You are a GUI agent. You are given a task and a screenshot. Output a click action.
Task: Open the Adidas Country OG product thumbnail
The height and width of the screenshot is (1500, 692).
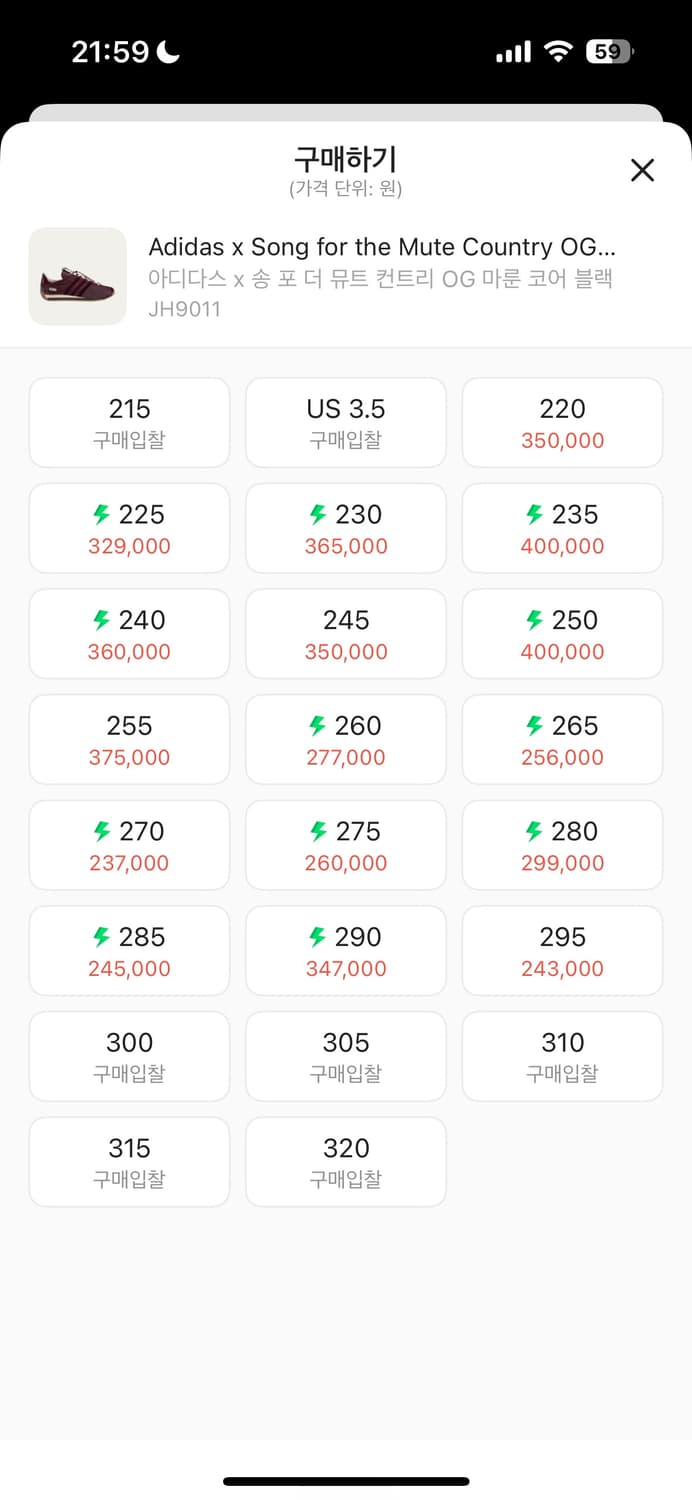77,275
